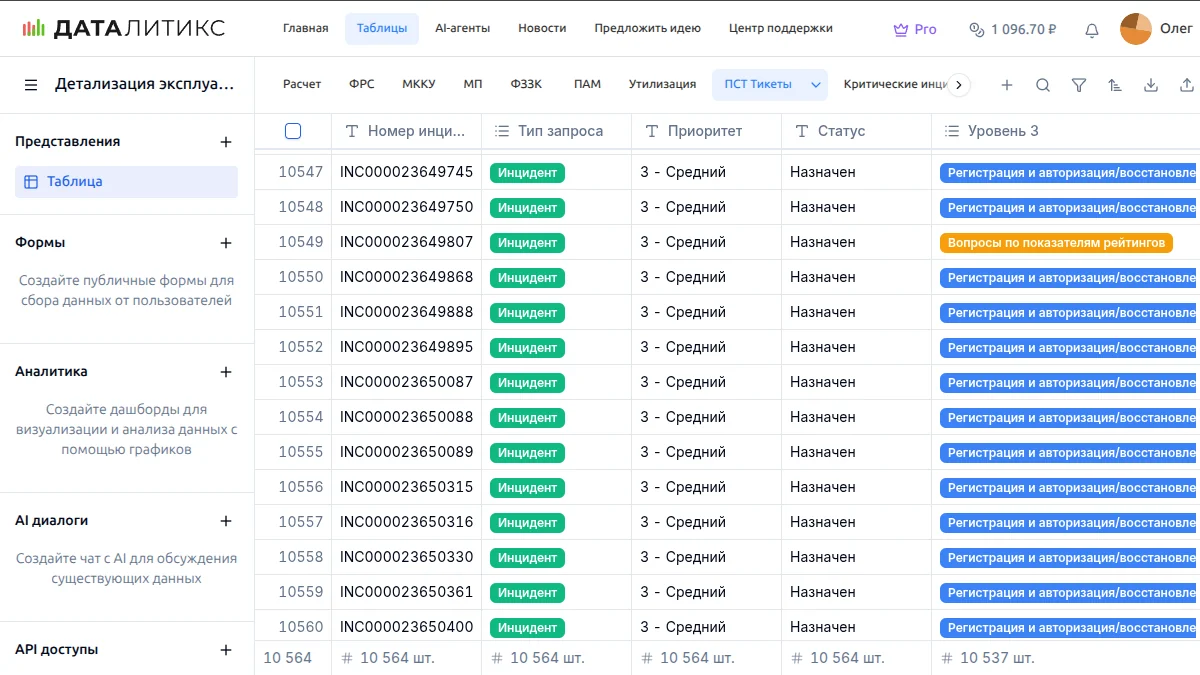Switch to the Утилизация tab
This screenshot has width=1200, height=675.
662,84
